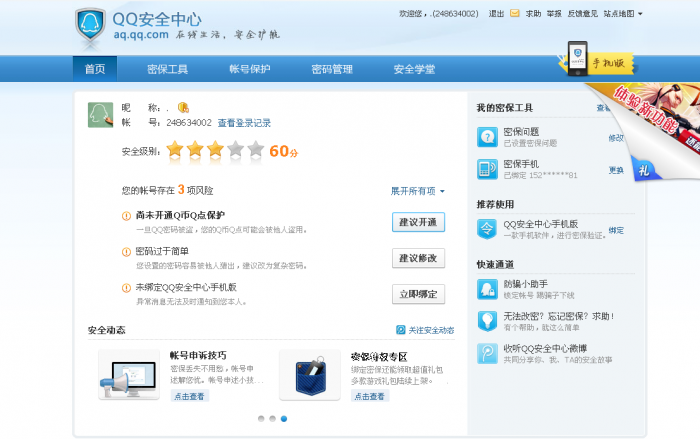Click the 关注安全动态 link text
700x439 pixels.
click(431, 330)
